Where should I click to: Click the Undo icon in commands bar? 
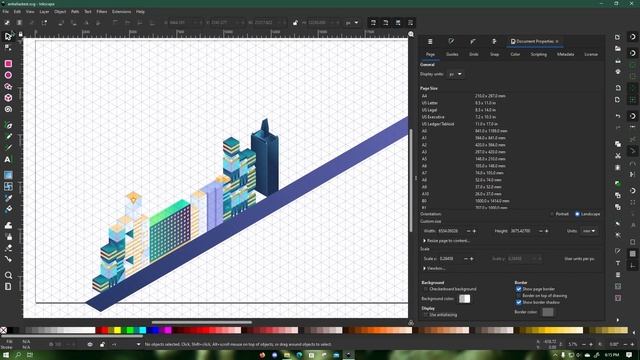[x=618, y=116]
